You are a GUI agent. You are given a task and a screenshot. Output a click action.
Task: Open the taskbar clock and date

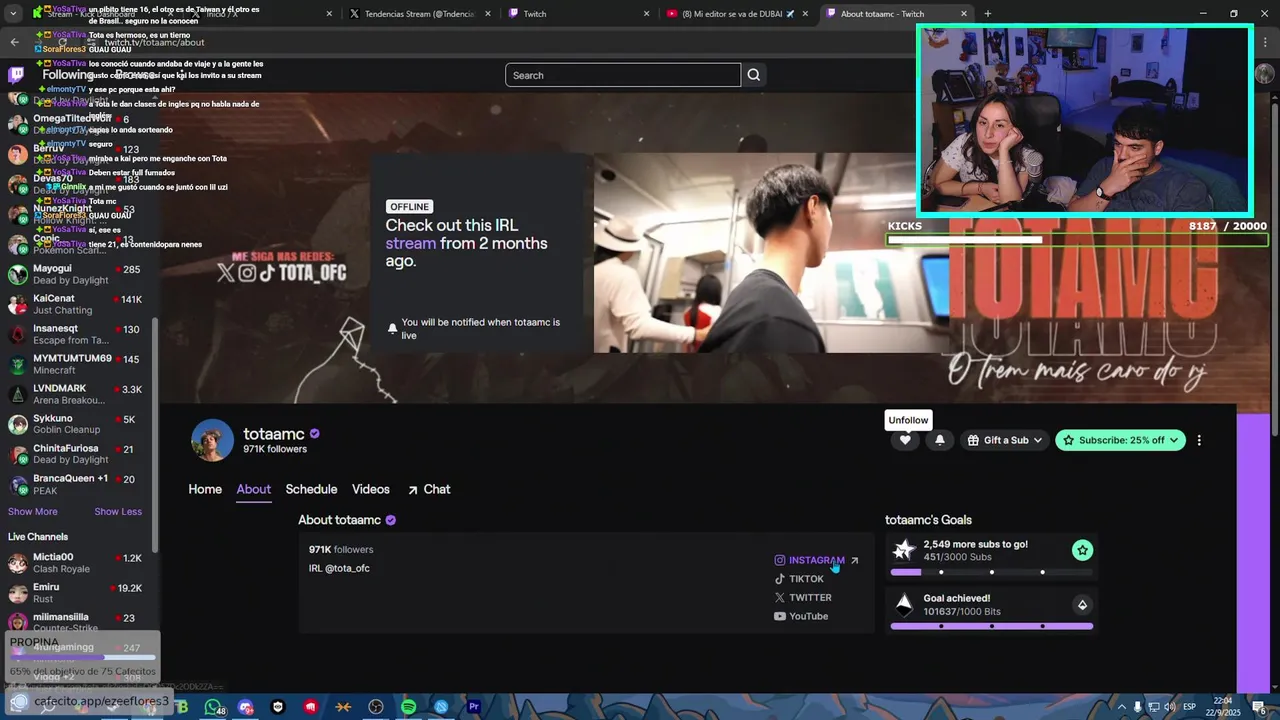(x=1222, y=707)
